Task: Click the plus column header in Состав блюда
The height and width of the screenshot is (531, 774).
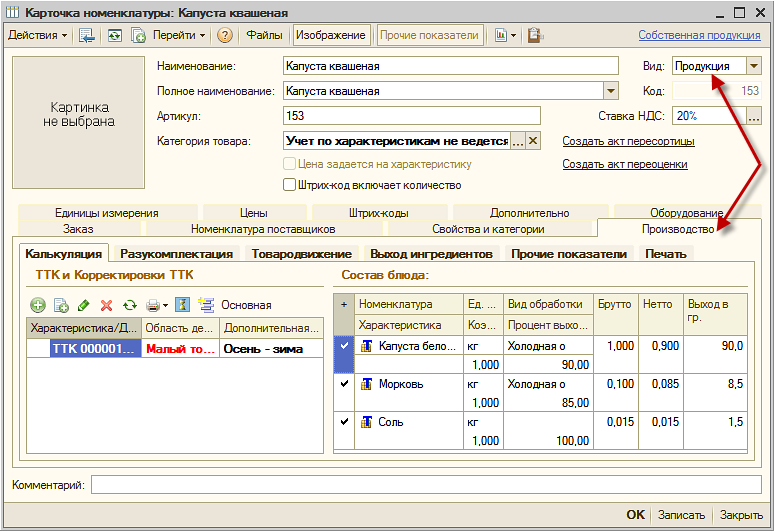Action: tap(344, 304)
